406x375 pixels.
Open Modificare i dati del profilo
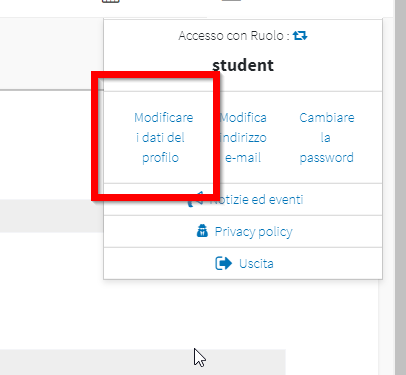pyautogui.click(x=163, y=137)
